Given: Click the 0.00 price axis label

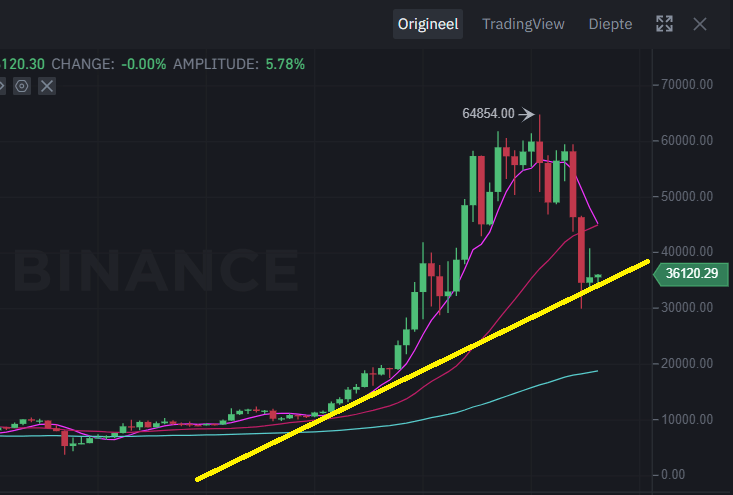Looking at the screenshot, I should coord(673,475).
